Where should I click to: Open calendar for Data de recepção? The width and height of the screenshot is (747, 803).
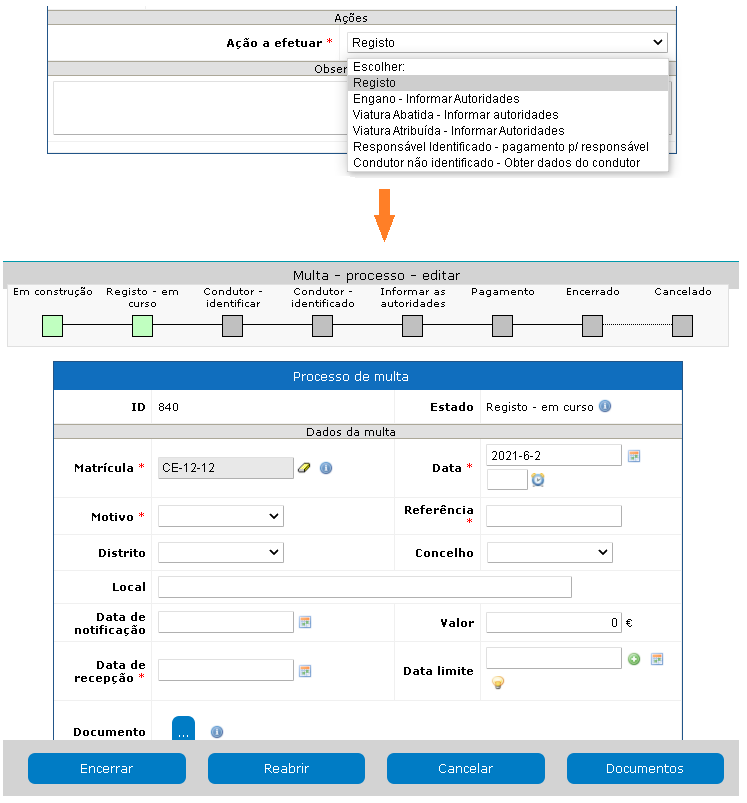click(306, 671)
